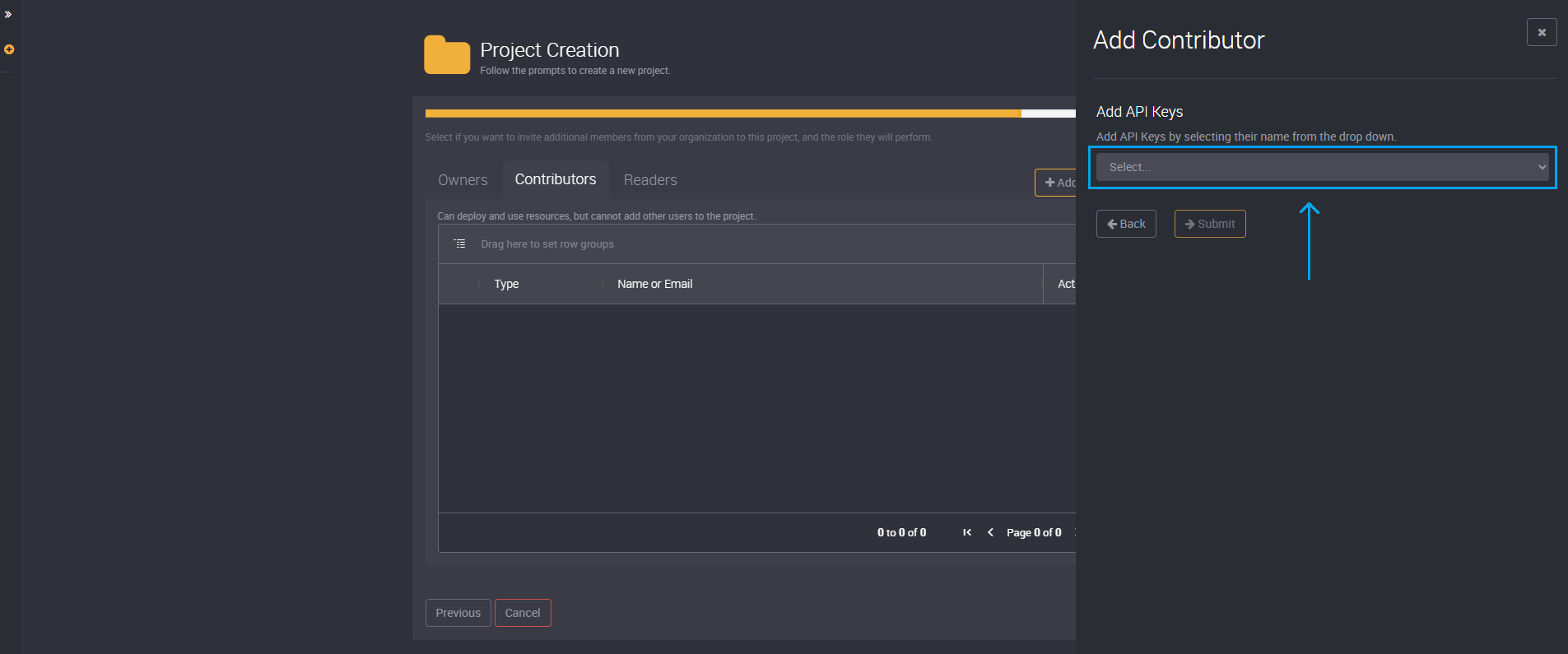Click the Submit button

click(x=1210, y=224)
